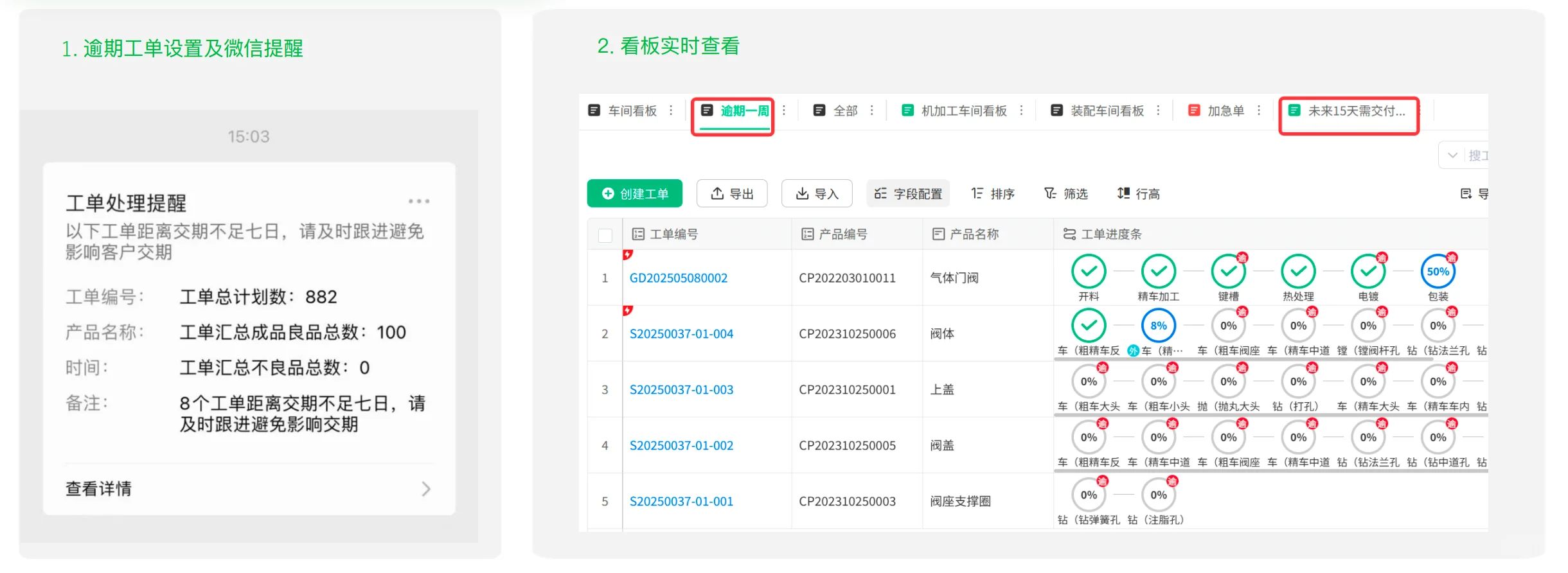Screen dimensions: 1568x573
Task: Click the 0% 钻（钻弹簧孔 step circle
Action: pos(1089,495)
